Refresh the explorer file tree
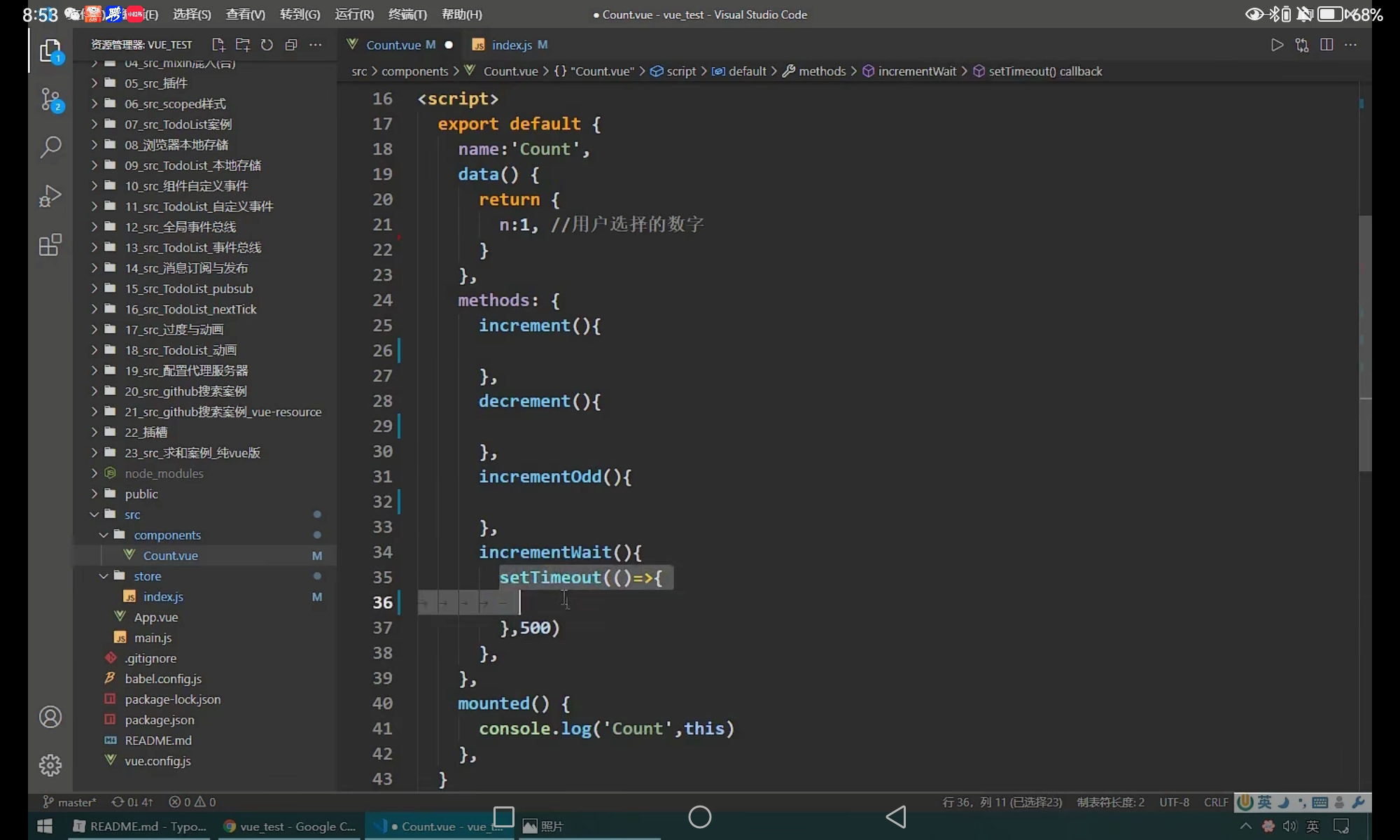 (x=267, y=45)
